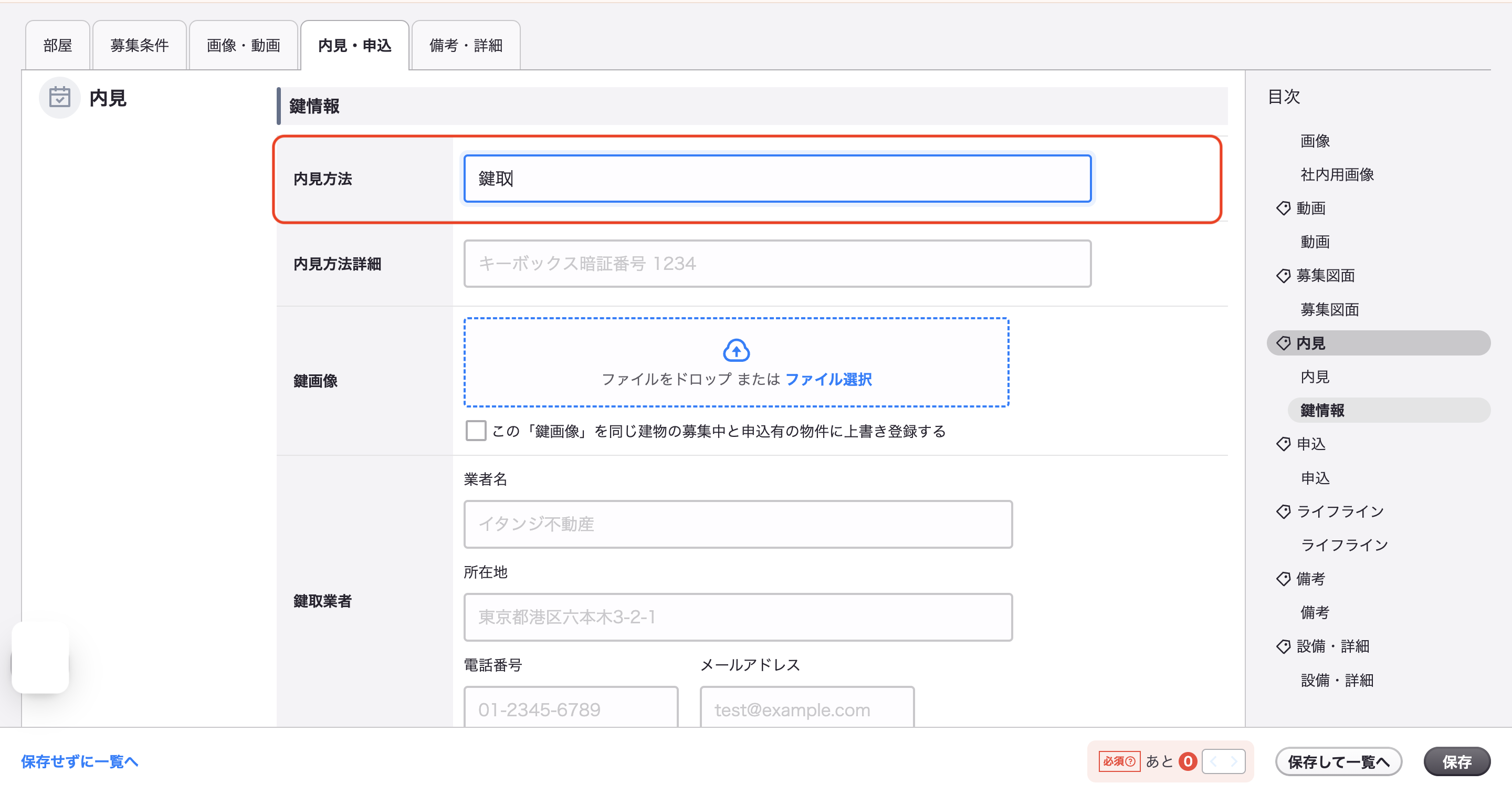Click the tag icon next to 申込 in 目次
Image resolution: width=1512 pixels, height=794 pixels.
1283,444
